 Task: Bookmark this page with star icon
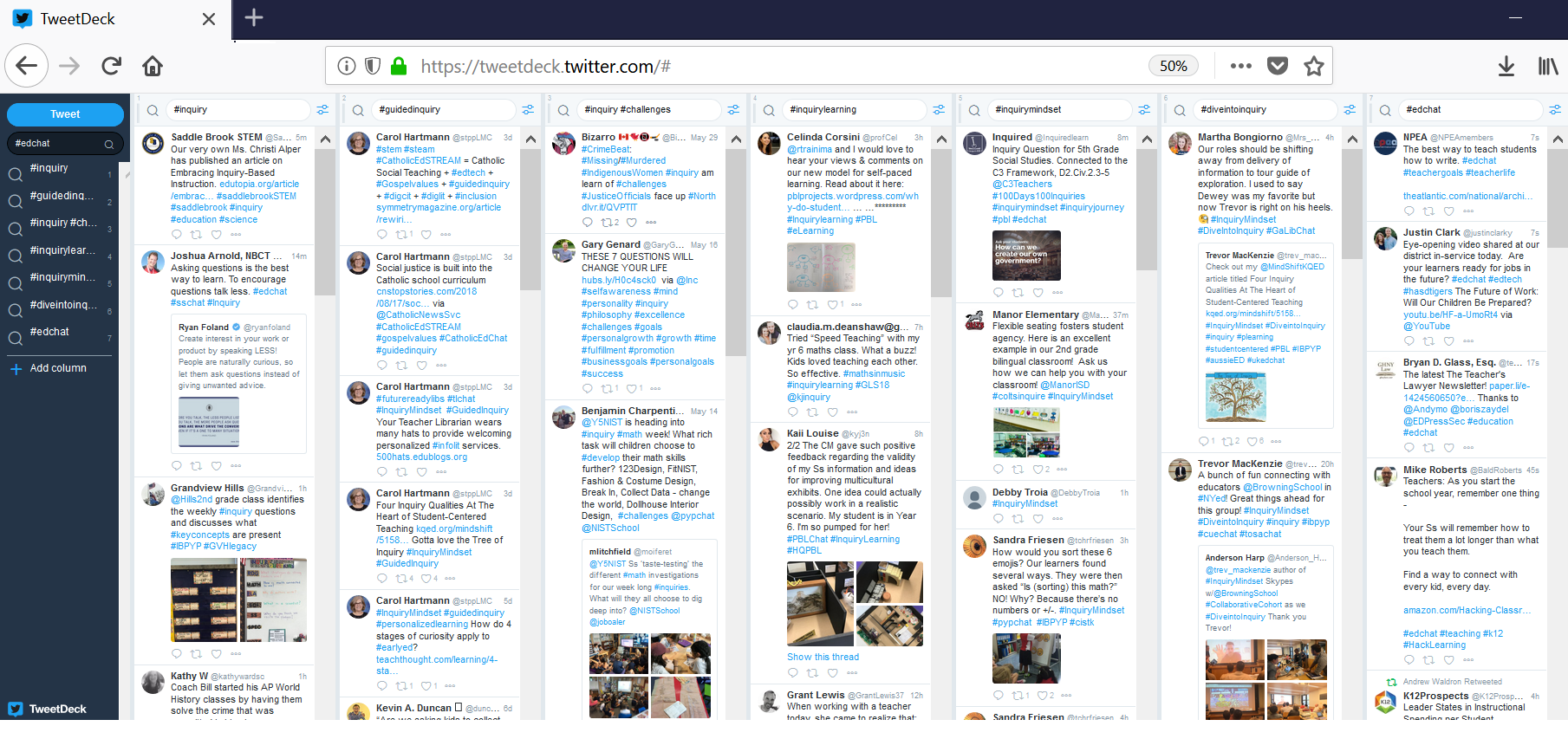pos(1314,66)
